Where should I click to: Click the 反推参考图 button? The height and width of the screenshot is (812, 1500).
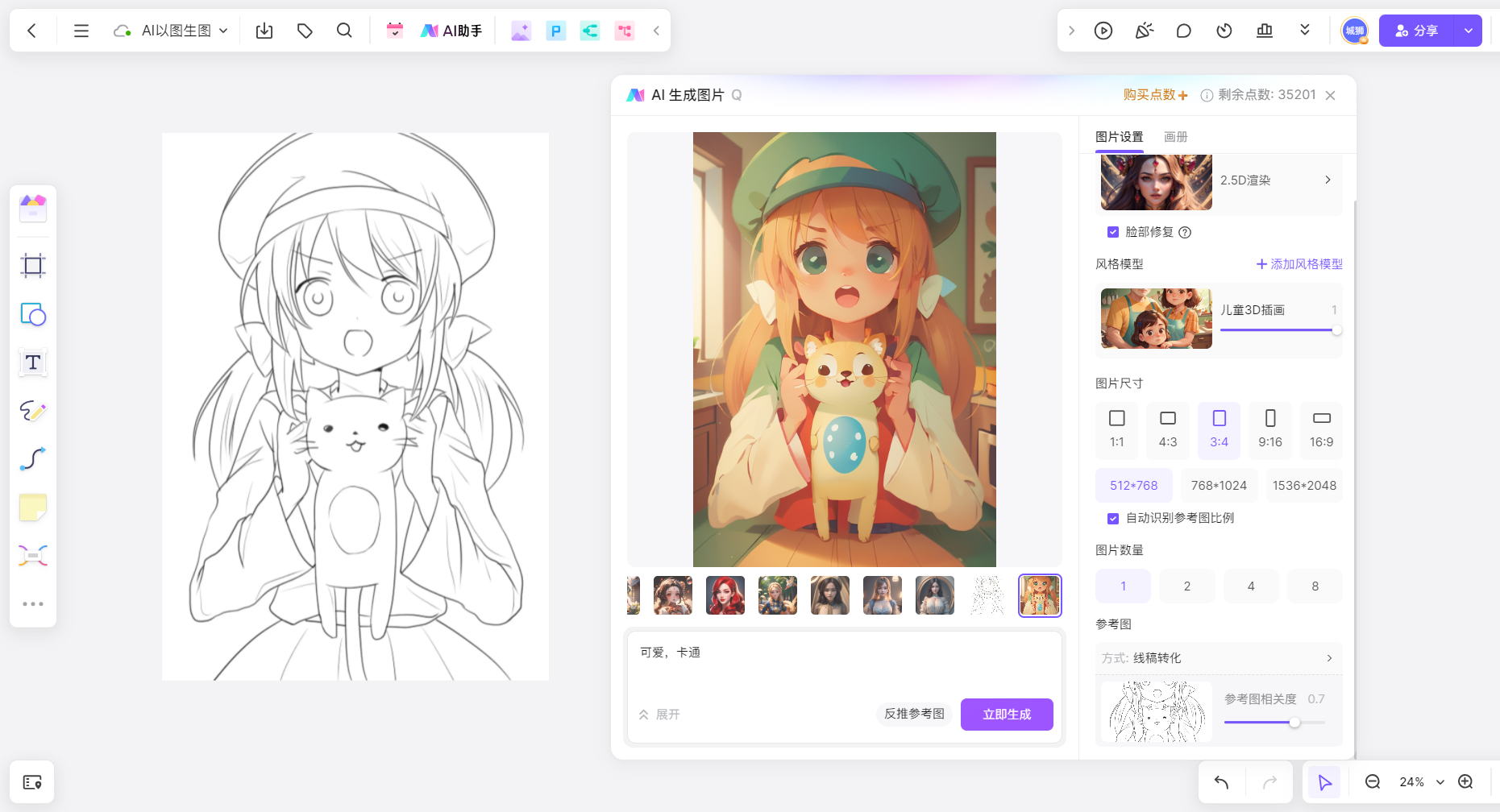(914, 714)
